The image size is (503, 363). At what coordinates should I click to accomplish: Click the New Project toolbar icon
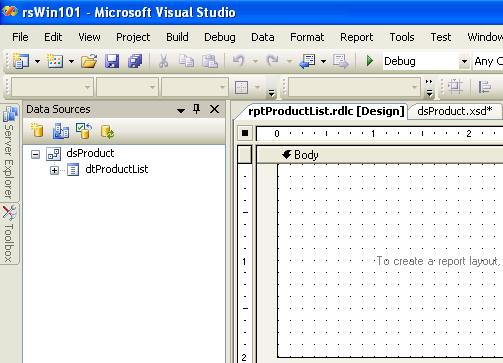pyautogui.click(x=21, y=61)
